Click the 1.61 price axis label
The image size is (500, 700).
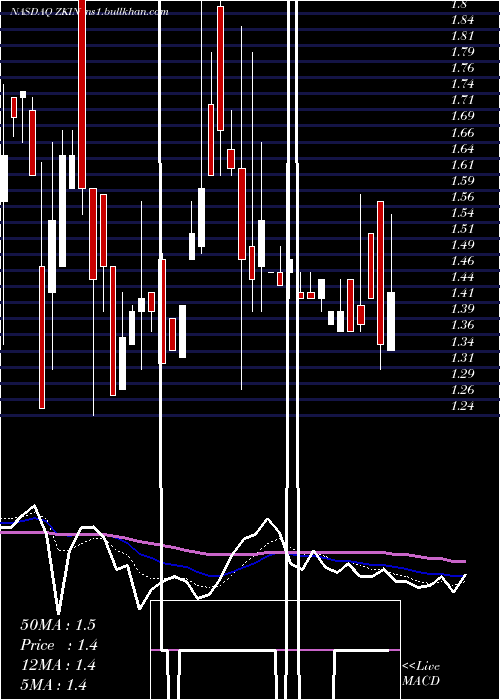coord(462,165)
